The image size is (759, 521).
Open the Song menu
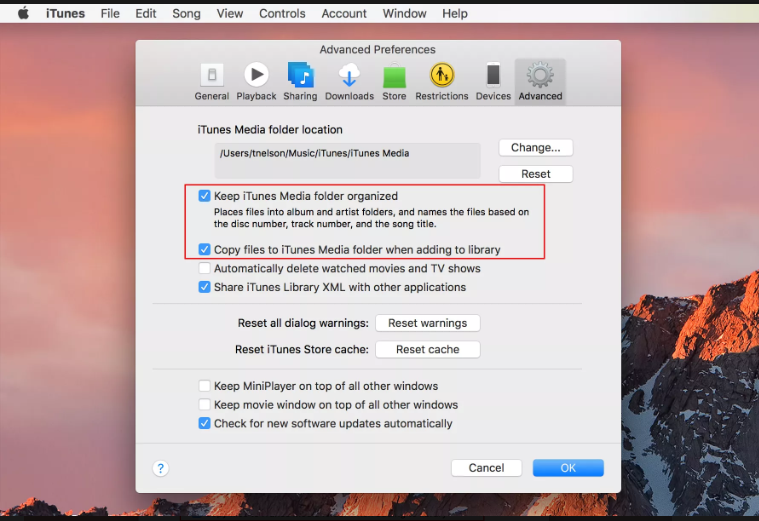click(186, 14)
